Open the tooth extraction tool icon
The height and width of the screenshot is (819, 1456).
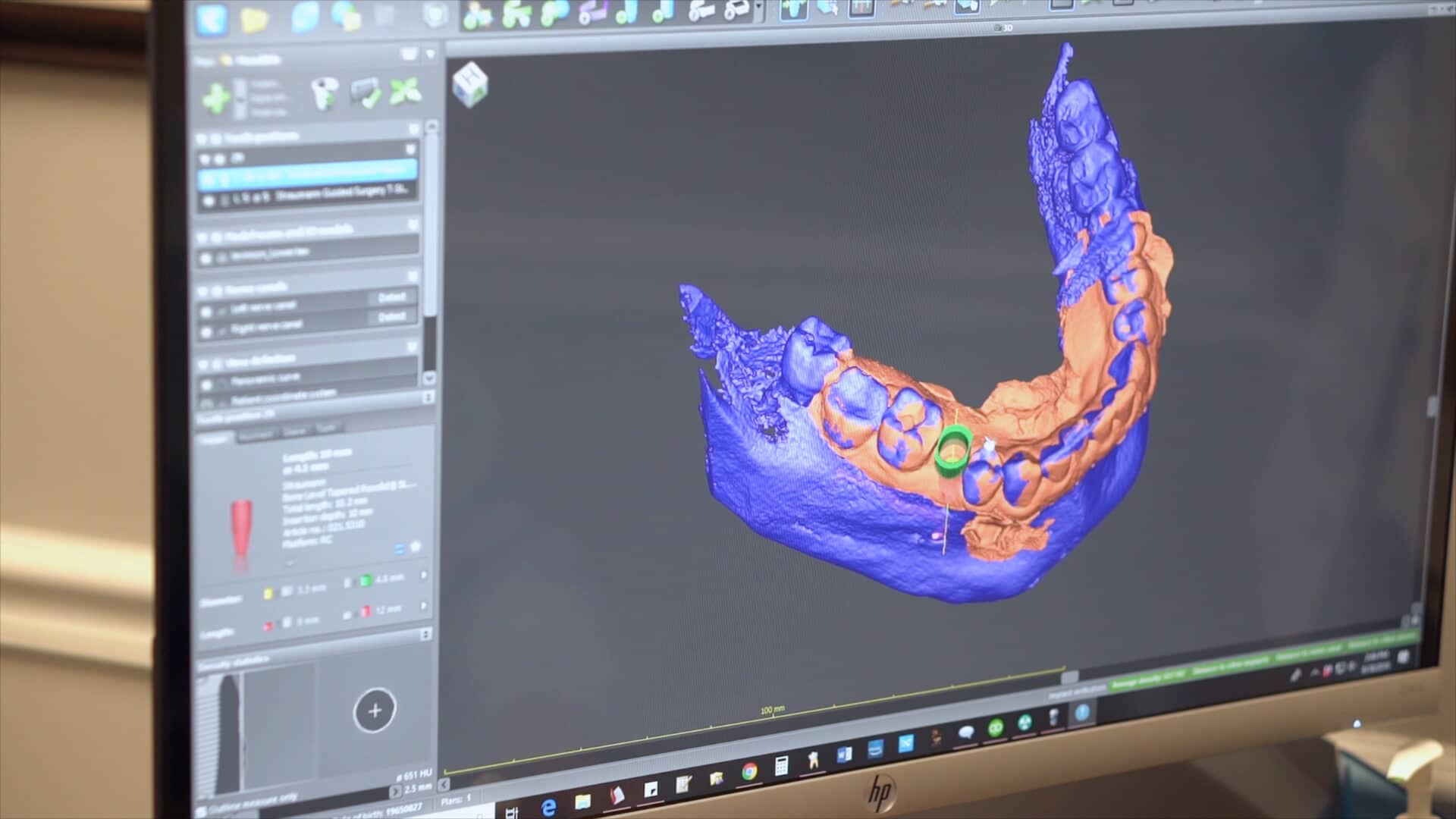coord(323,96)
